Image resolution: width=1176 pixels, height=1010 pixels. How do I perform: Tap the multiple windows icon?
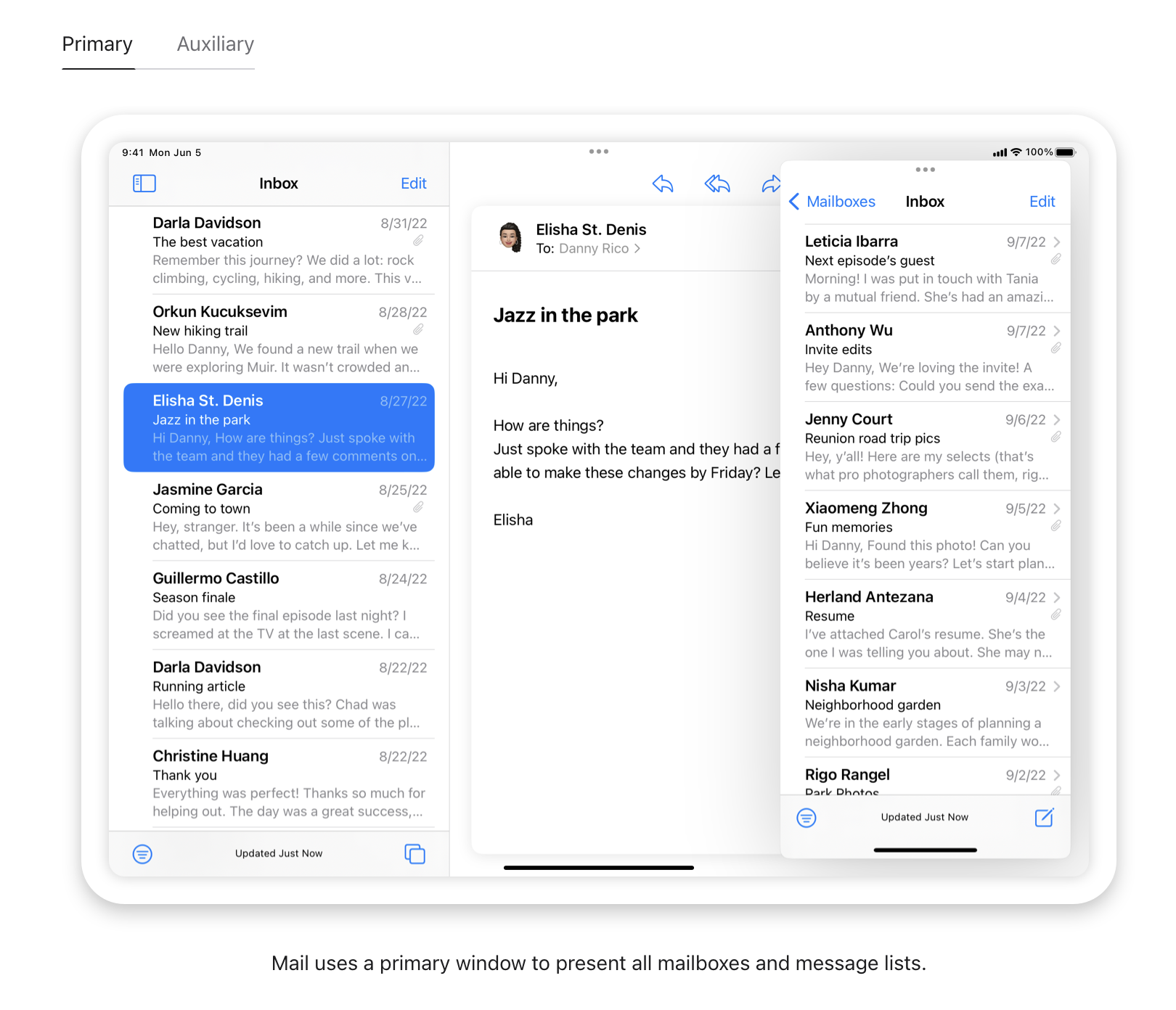coord(415,854)
